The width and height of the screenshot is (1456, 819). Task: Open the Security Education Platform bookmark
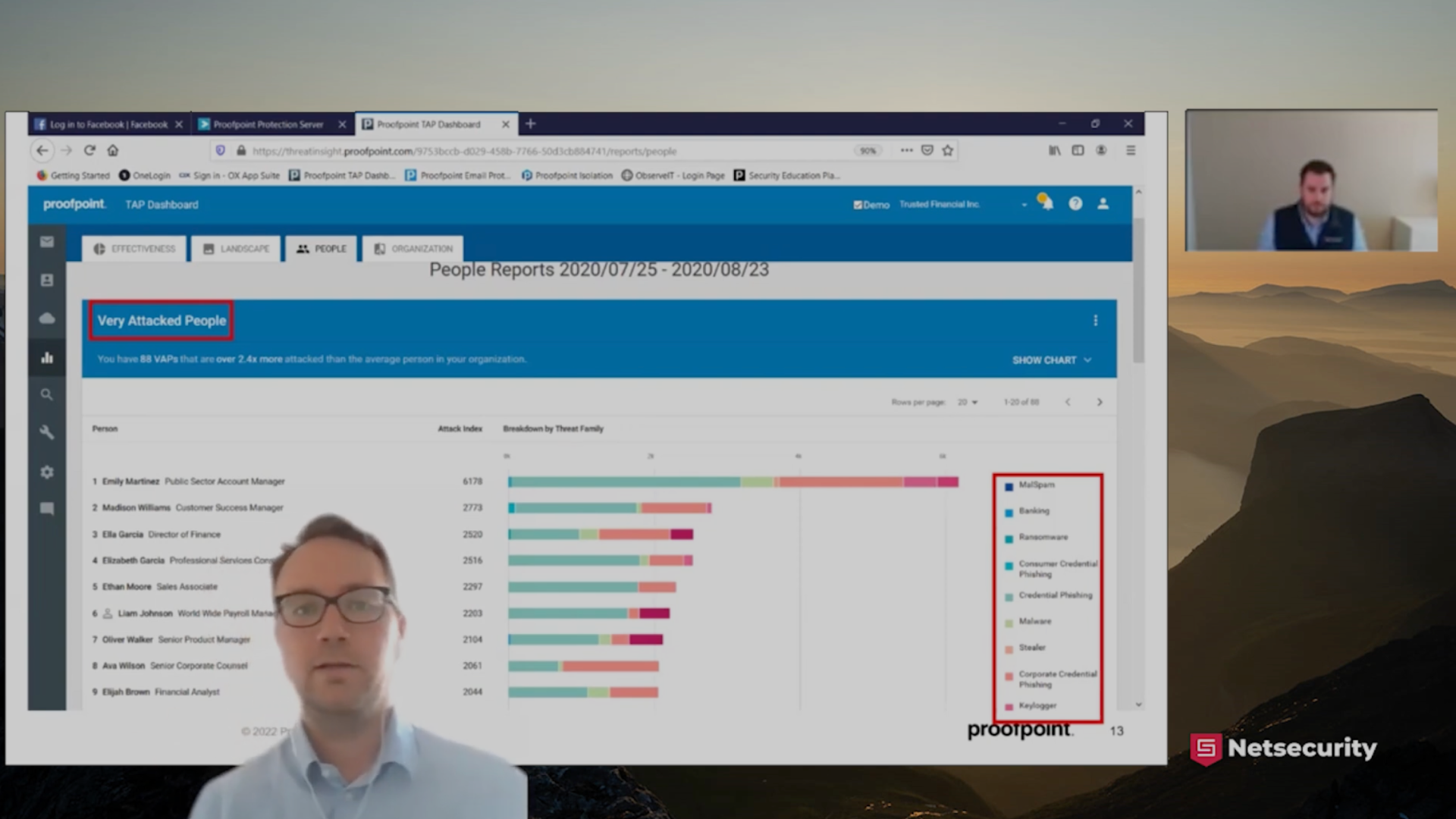[787, 175]
